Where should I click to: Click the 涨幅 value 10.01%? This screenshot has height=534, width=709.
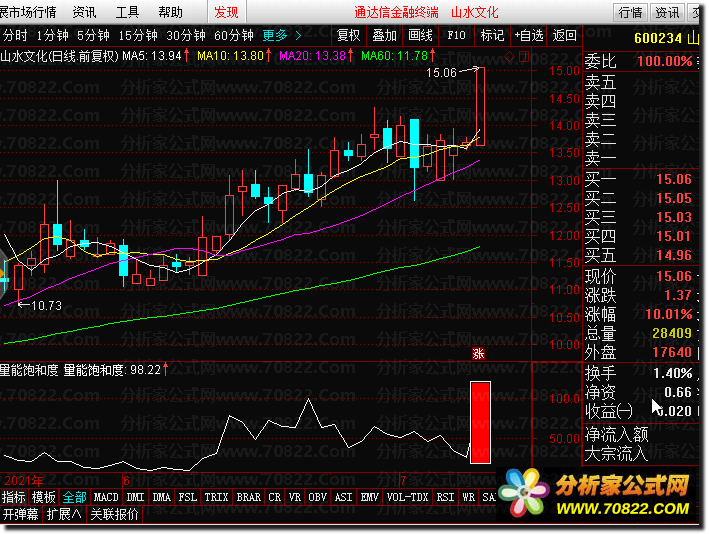tap(669, 314)
